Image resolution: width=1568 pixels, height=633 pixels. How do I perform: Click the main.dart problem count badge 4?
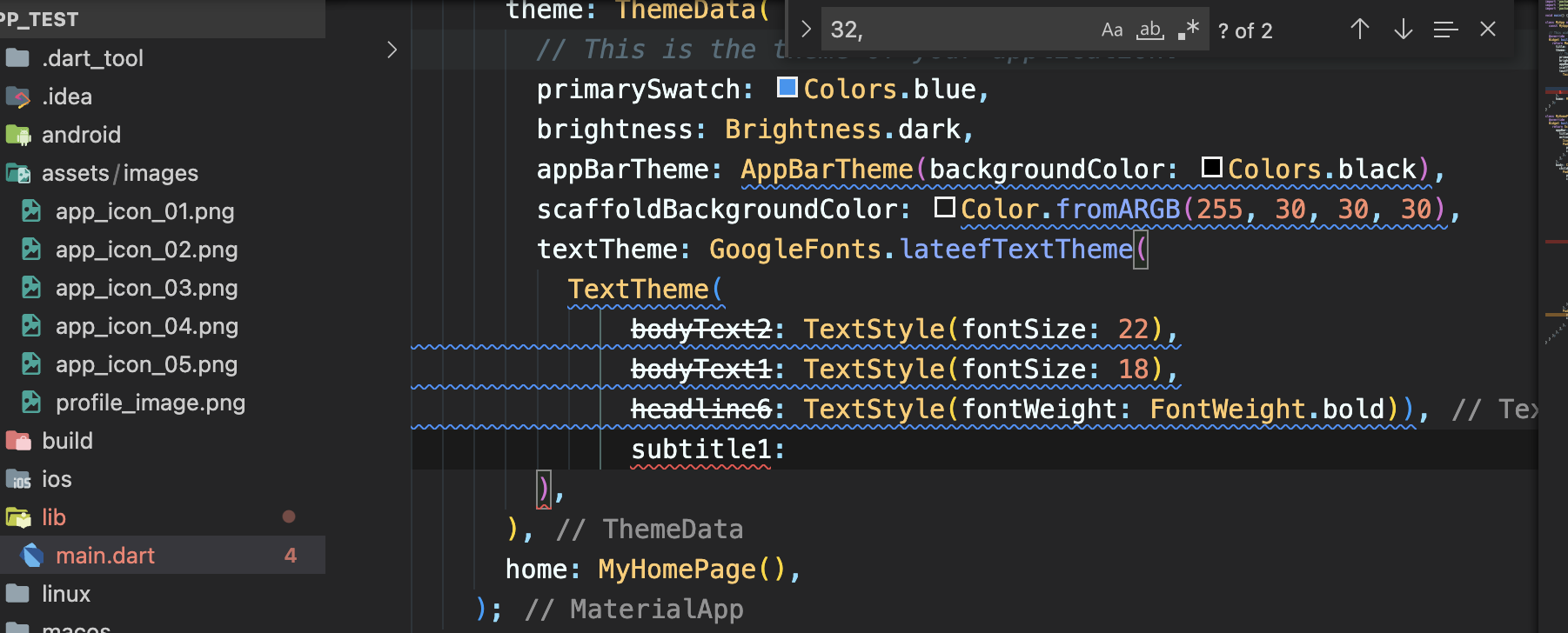point(291,556)
